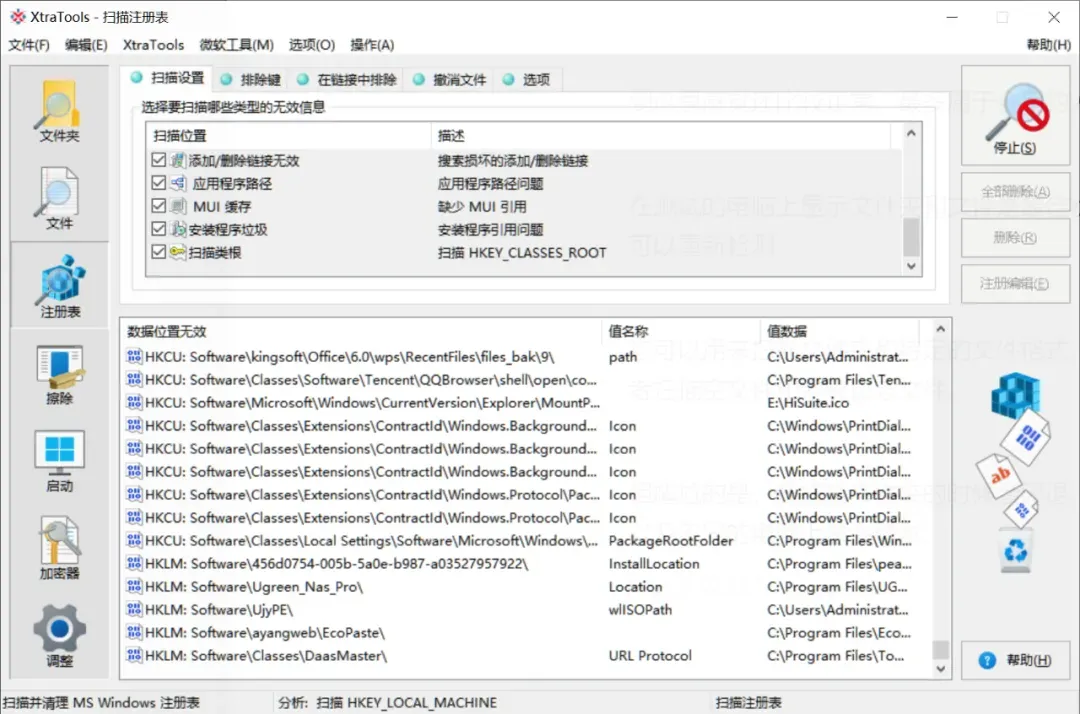The image size is (1080, 714).
Task: Select the HKLM: Software\ayangweb\EcoPaste\ row
Action: (527, 633)
